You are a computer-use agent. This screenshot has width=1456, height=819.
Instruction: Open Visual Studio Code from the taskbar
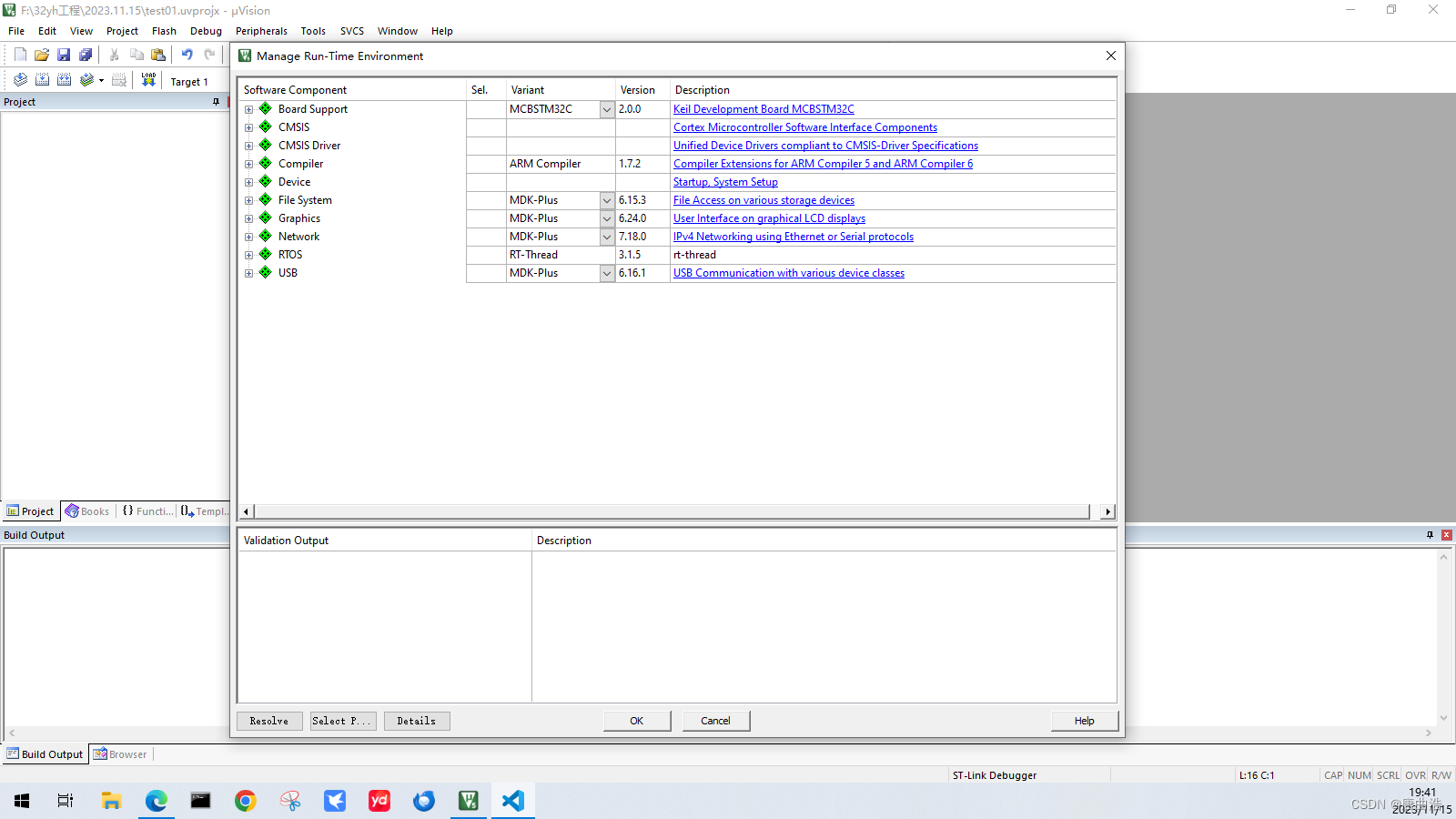[513, 801]
